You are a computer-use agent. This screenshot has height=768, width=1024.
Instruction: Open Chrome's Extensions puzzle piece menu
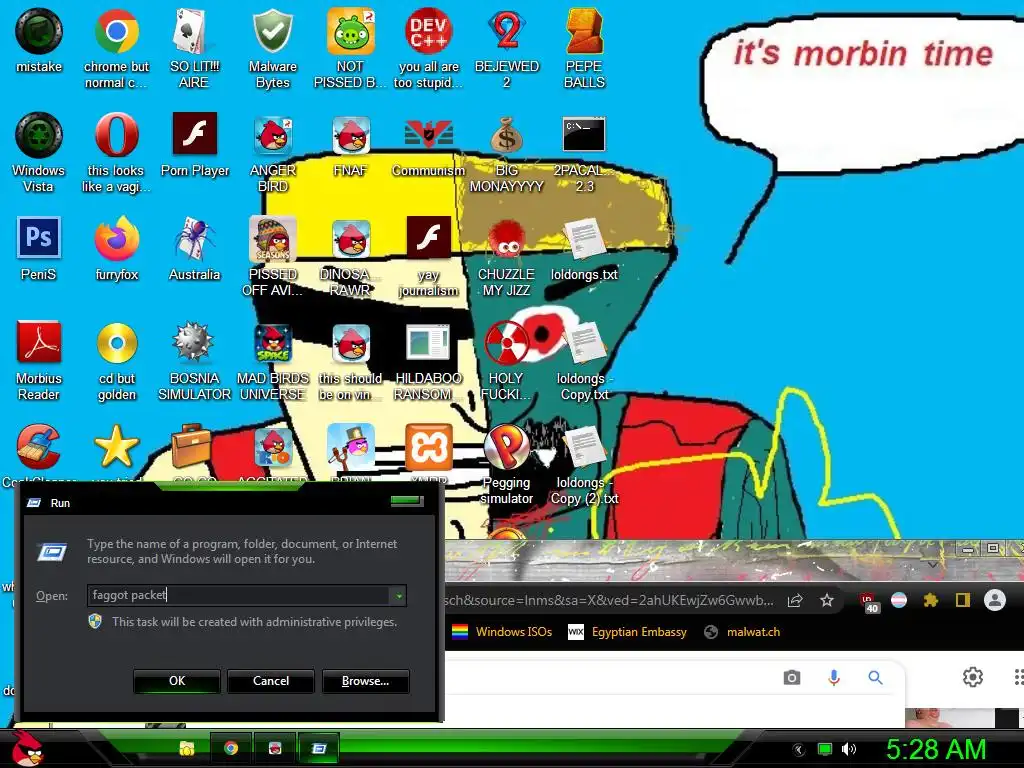(931, 600)
